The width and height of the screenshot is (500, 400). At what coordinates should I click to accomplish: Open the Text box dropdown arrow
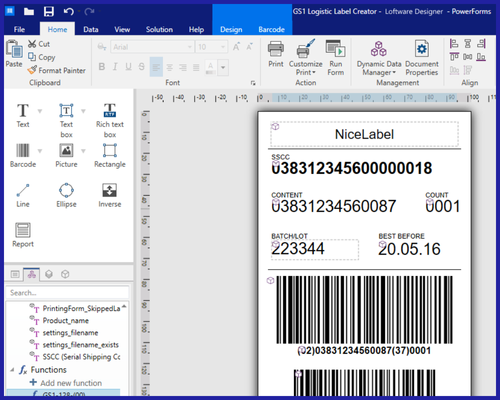(83, 111)
